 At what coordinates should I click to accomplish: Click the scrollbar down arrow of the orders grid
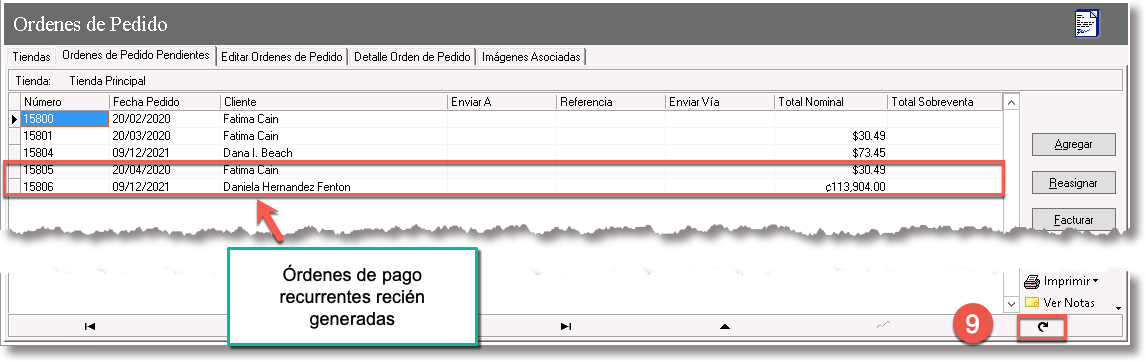coord(1012,303)
